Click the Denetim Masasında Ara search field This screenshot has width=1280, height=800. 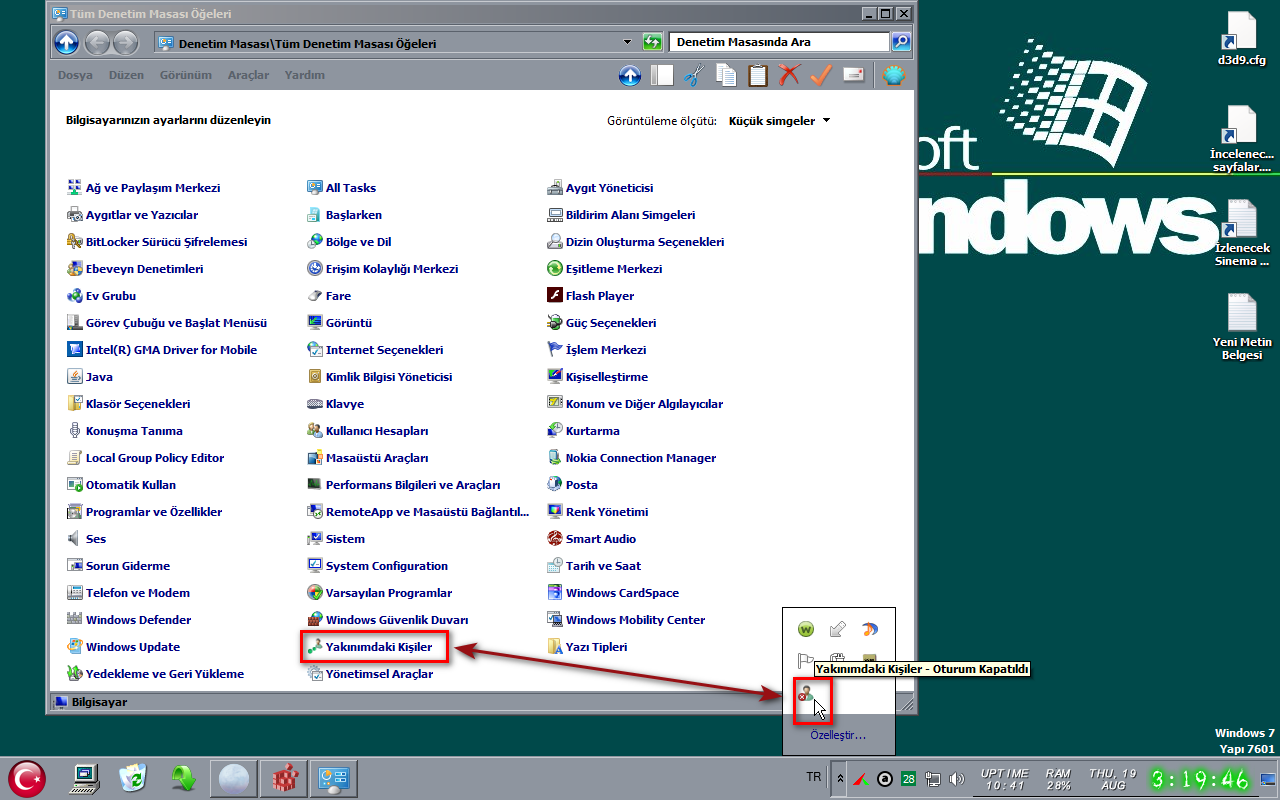(x=779, y=42)
